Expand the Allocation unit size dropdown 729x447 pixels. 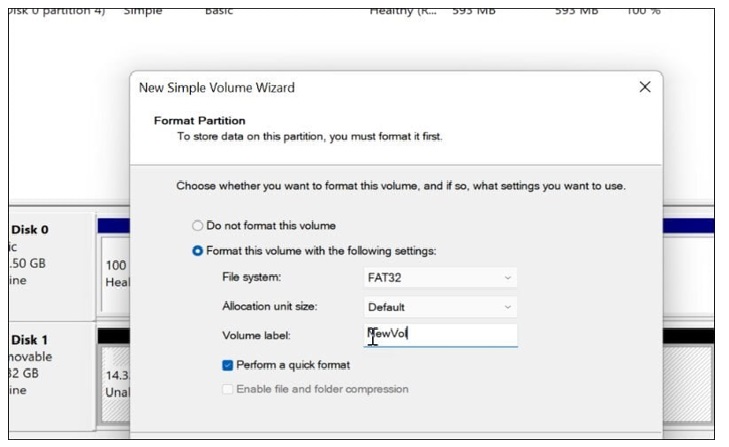(440, 307)
